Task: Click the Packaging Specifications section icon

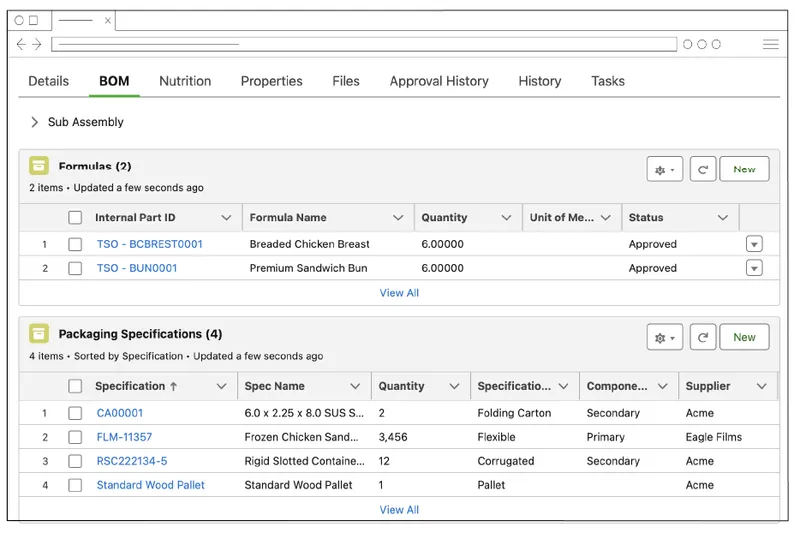Action: 39,334
